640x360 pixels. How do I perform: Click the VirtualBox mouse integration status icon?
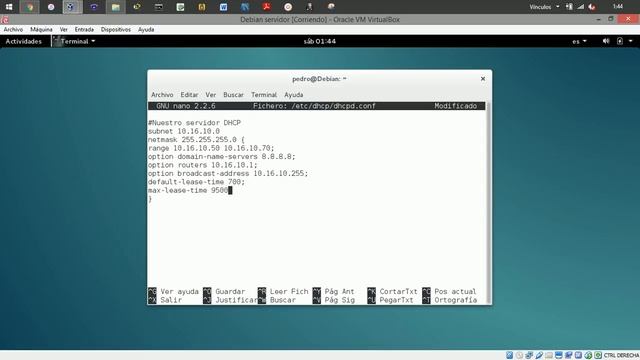tap(588, 355)
